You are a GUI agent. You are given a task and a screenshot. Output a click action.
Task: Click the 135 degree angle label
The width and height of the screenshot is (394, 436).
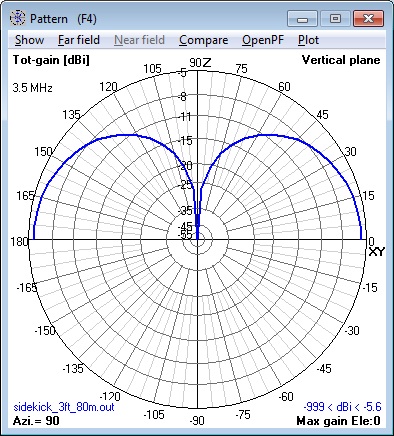click(x=71, y=115)
